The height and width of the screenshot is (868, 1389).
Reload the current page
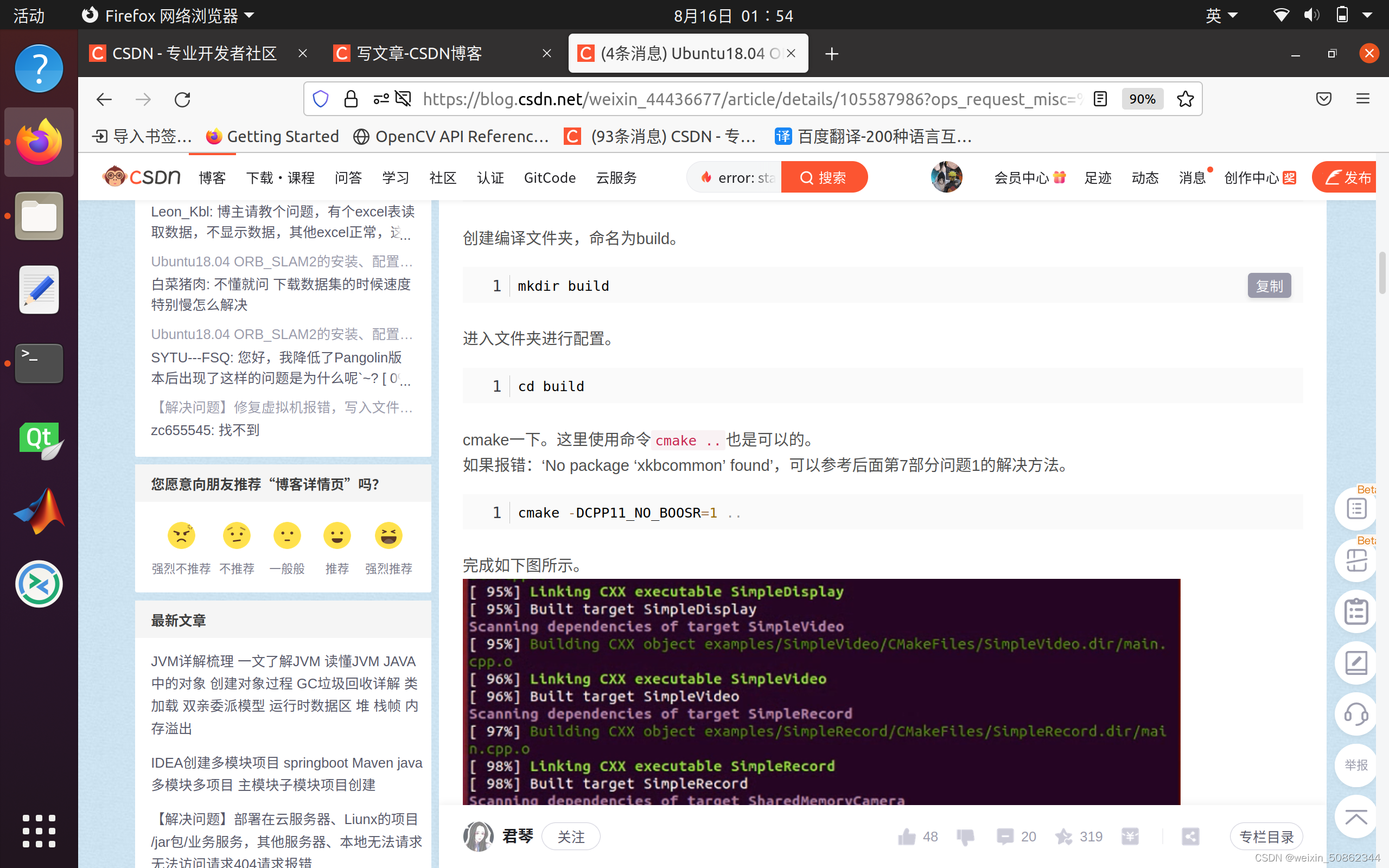(182, 99)
